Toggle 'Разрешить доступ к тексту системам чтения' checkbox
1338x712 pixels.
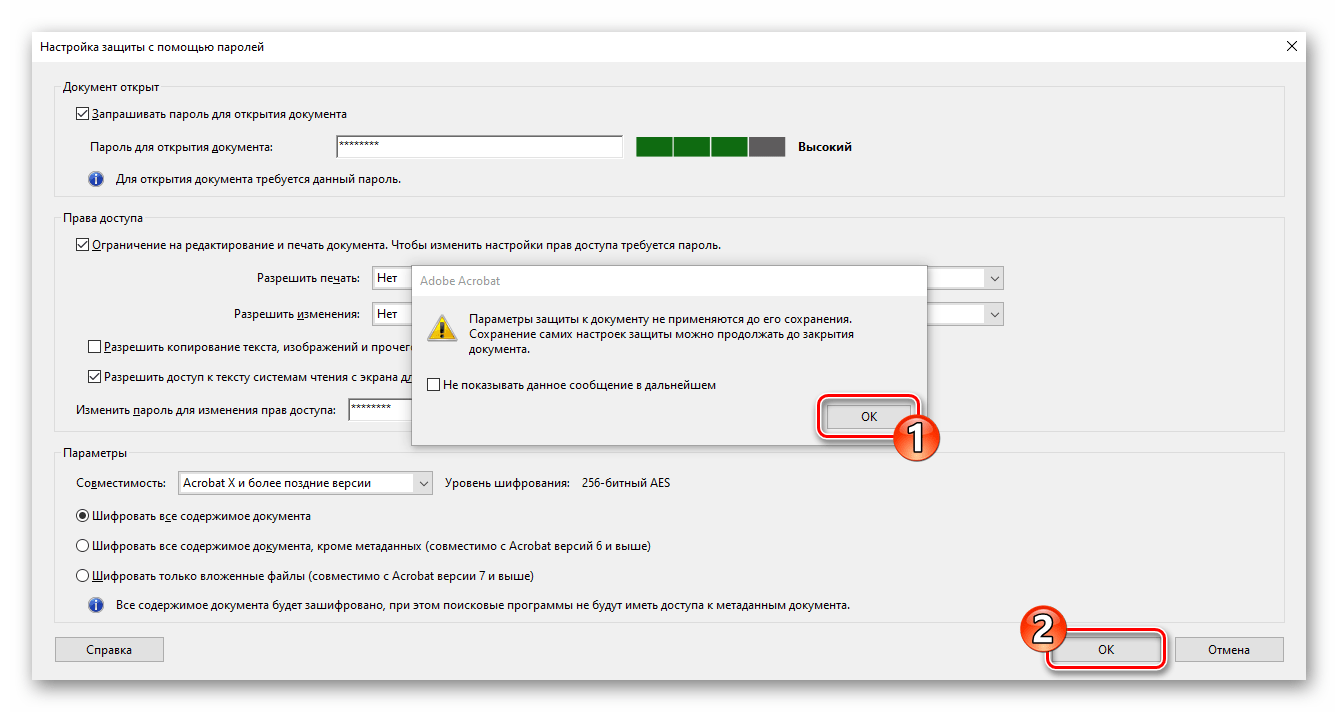tap(95, 377)
